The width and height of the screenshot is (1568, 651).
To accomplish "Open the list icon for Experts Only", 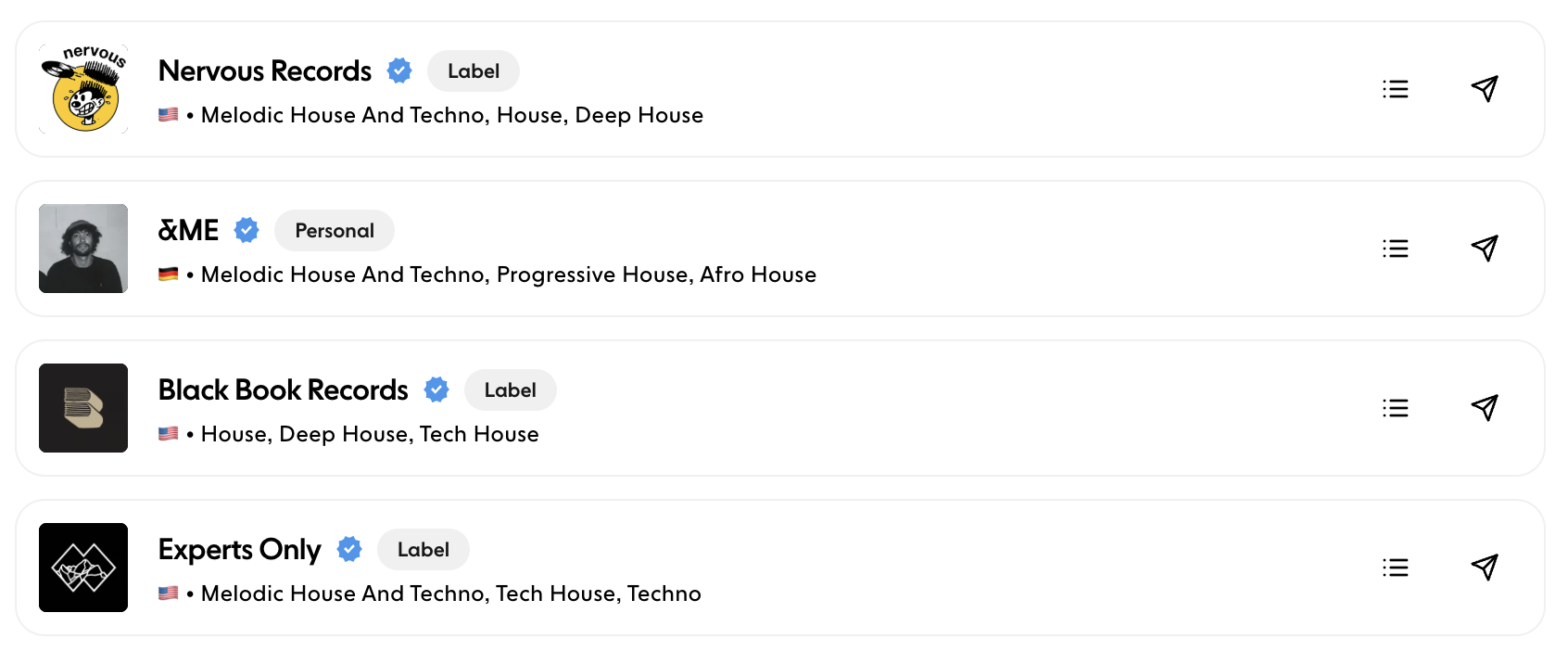I will (1395, 568).
